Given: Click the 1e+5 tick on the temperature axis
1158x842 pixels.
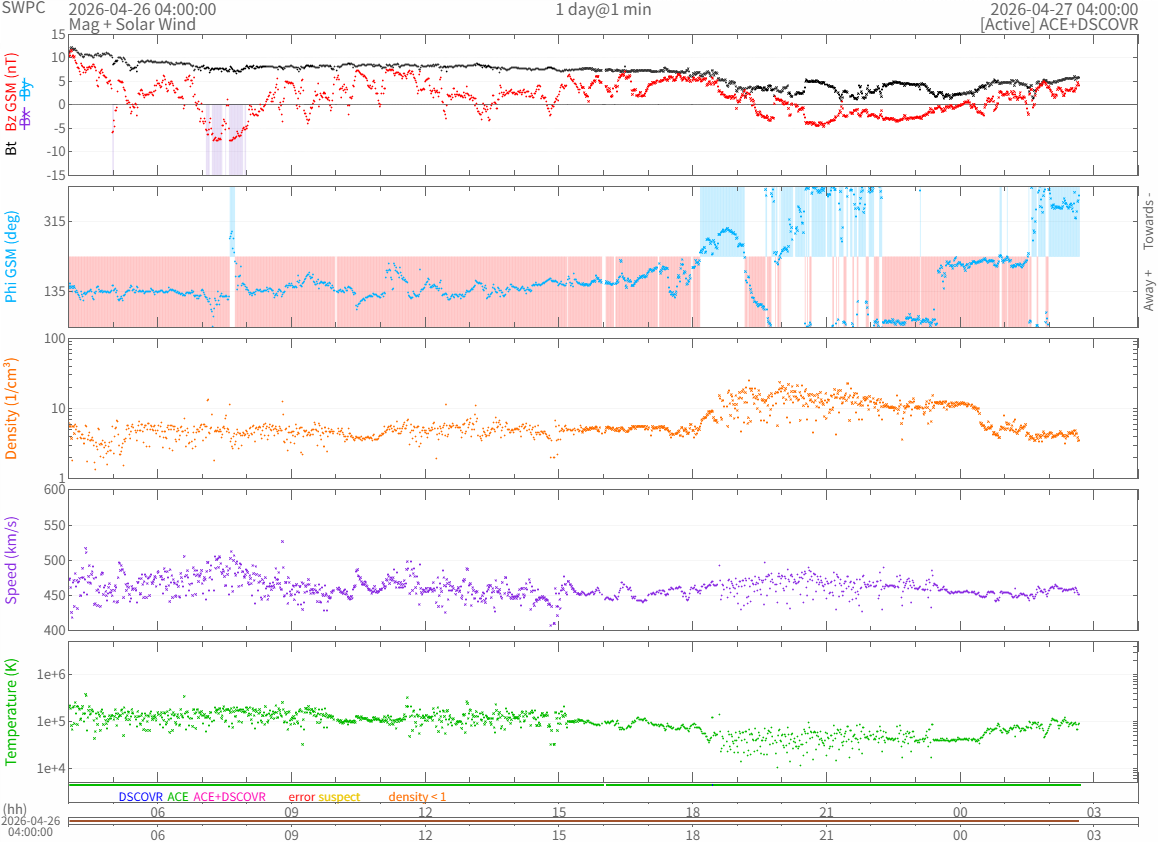Looking at the screenshot, I should click(52, 722).
